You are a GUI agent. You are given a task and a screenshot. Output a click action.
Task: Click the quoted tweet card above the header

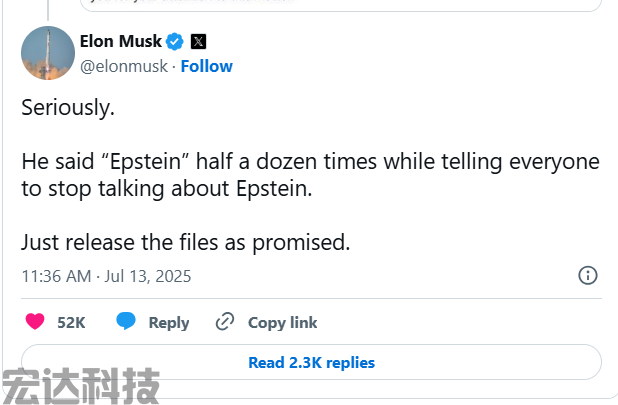(x=341, y=5)
